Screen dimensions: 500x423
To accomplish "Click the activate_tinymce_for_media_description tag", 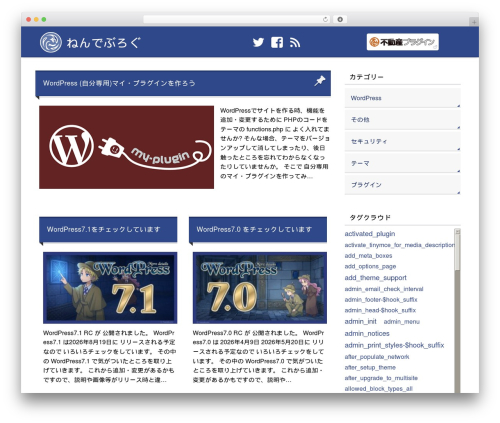I will pyautogui.click(x=399, y=245).
